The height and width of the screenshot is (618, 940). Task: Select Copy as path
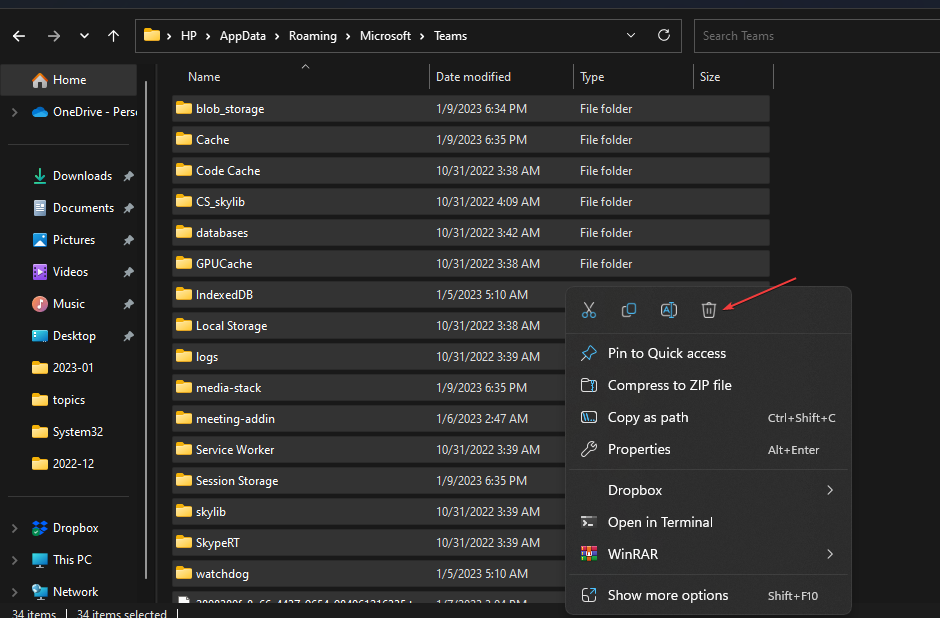point(708,418)
